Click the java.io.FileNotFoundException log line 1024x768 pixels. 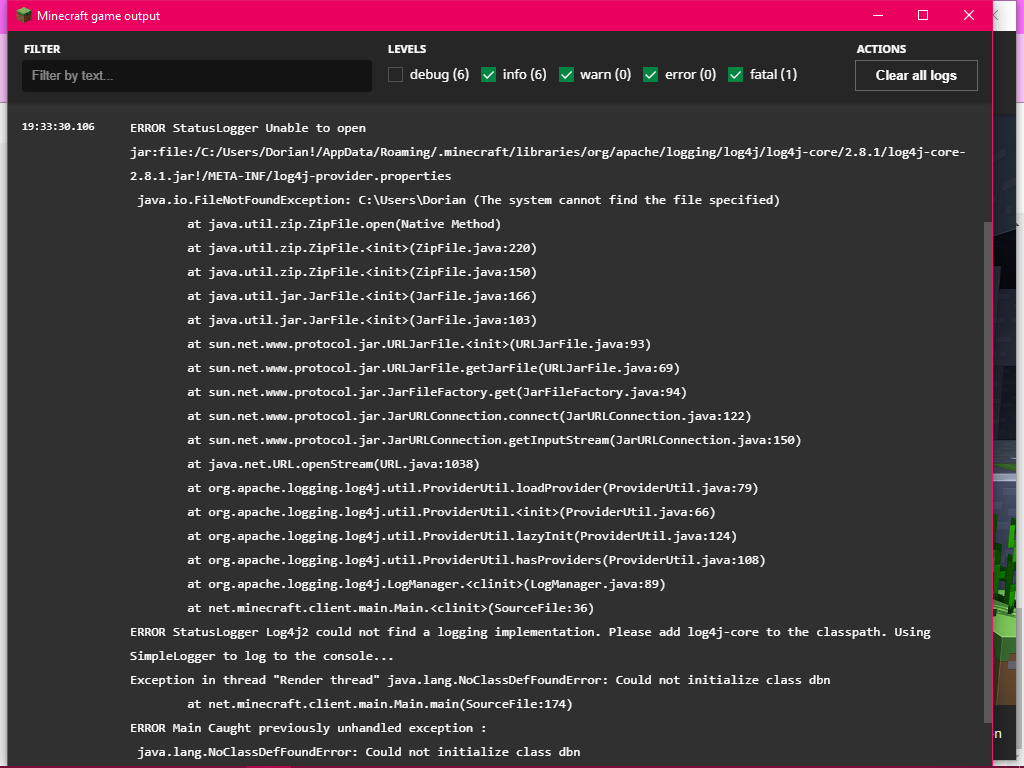pyautogui.click(x=458, y=200)
